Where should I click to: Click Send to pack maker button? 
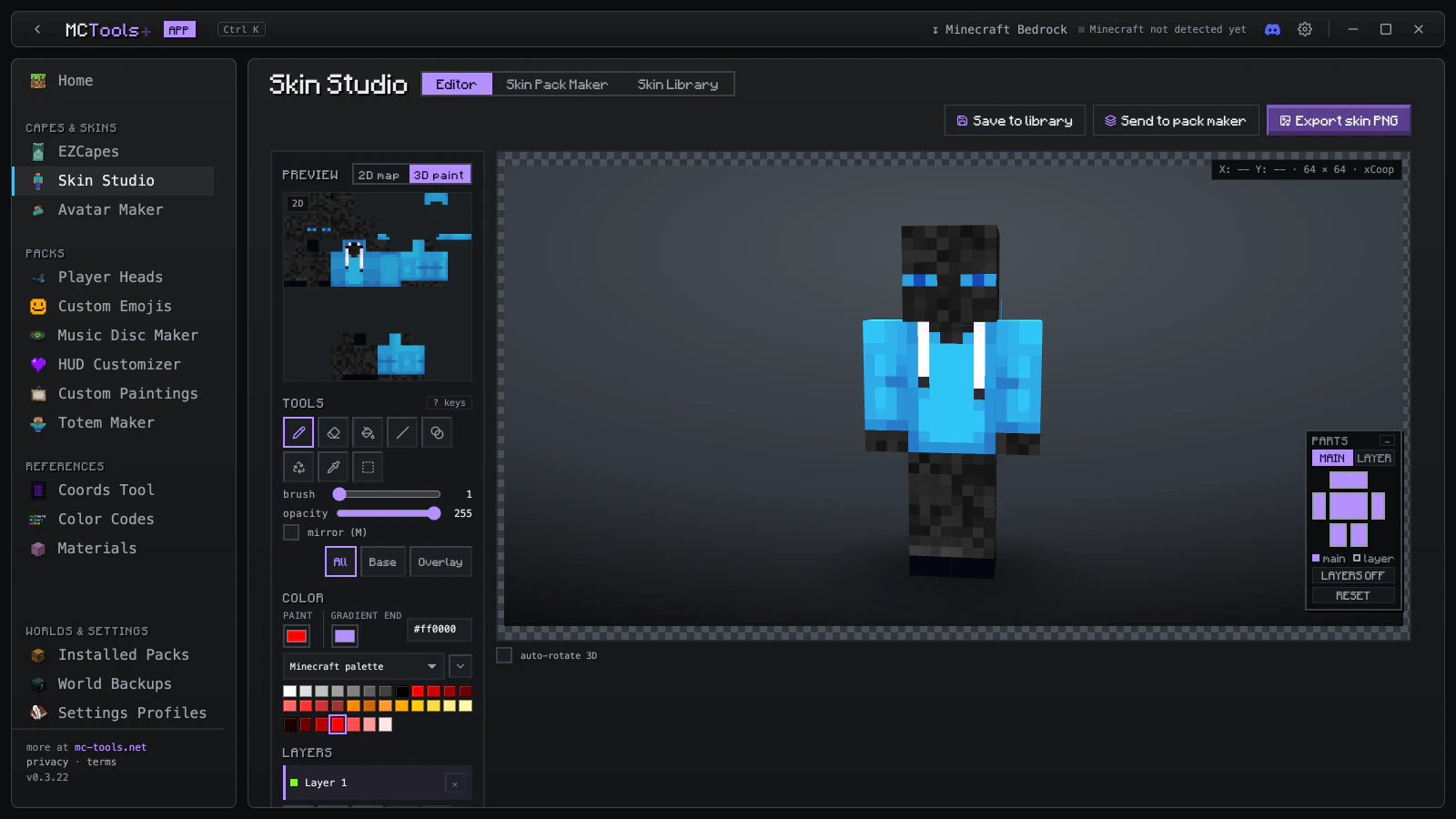click(x=1176, y=121)
